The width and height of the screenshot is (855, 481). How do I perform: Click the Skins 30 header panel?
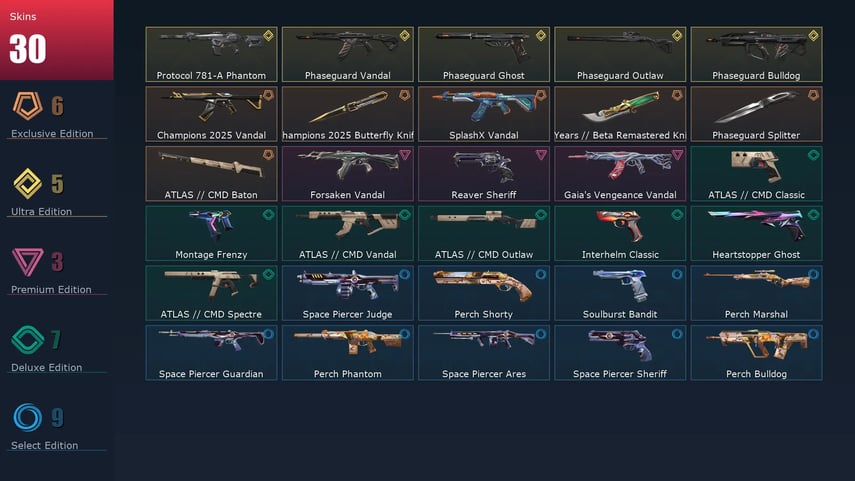point(57,40)
